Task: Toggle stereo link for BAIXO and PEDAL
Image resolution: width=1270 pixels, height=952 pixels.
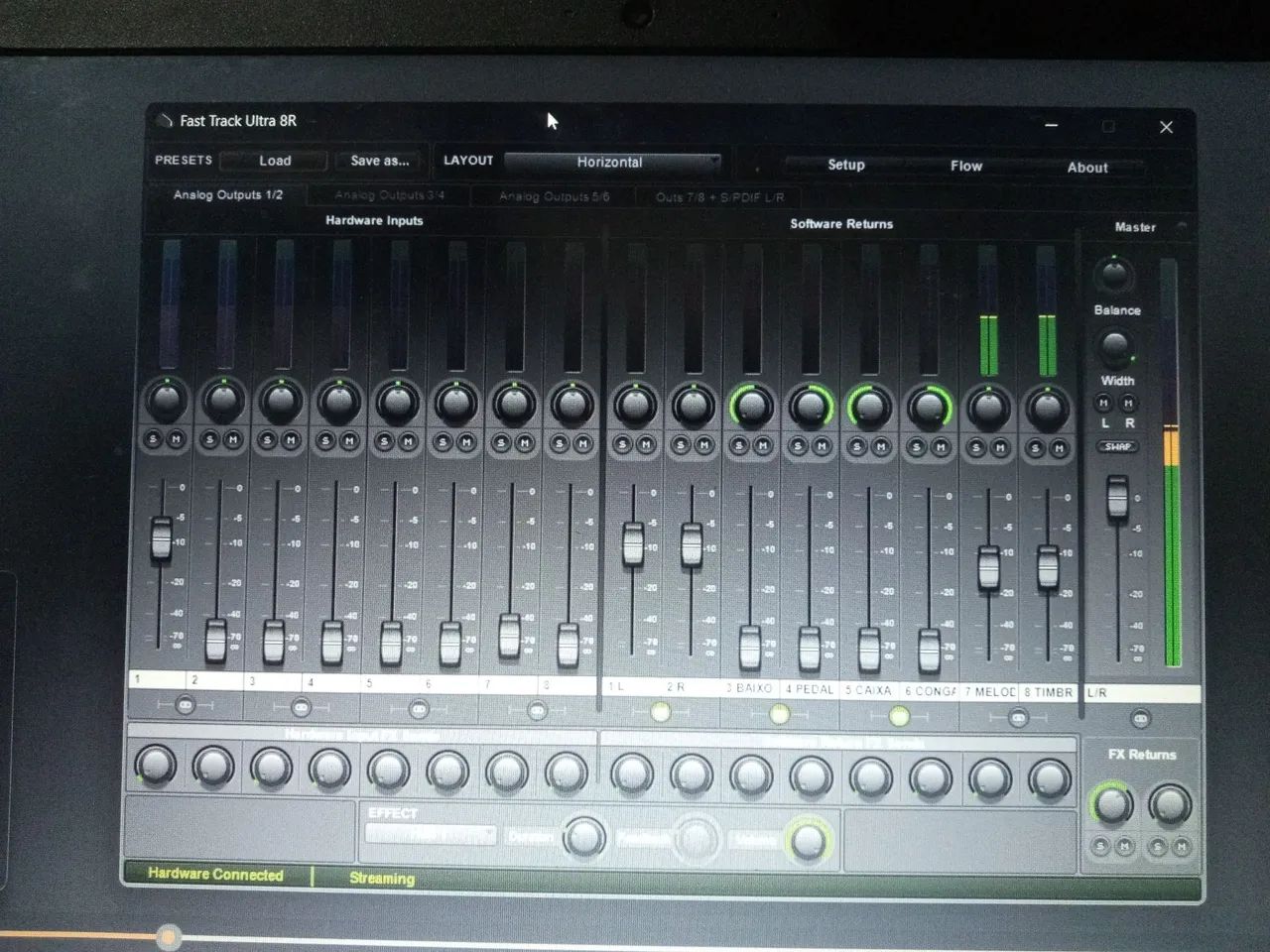Action: pos(780,713)
